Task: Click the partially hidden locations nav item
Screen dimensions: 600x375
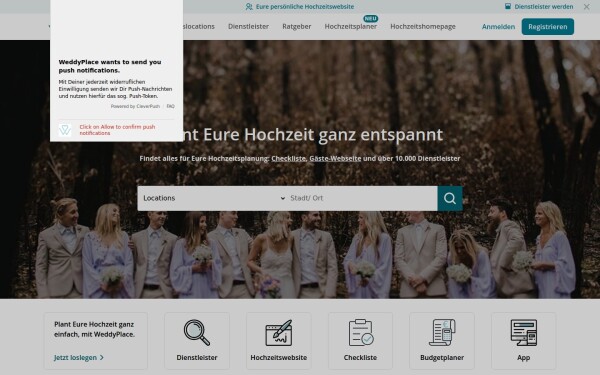Action: [x=199, y=26]
